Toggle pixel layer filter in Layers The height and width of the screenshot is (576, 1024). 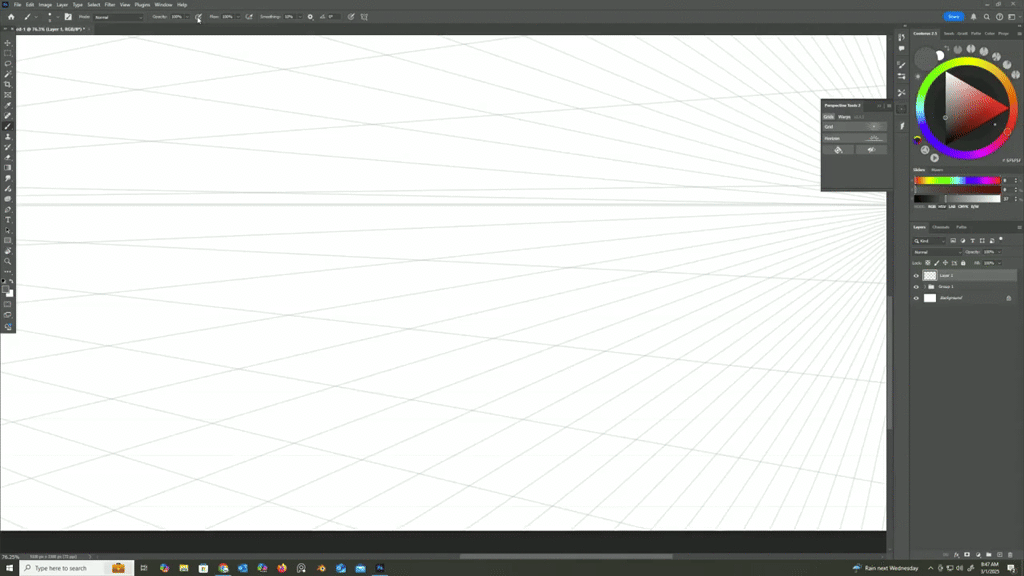coord(953,241)
